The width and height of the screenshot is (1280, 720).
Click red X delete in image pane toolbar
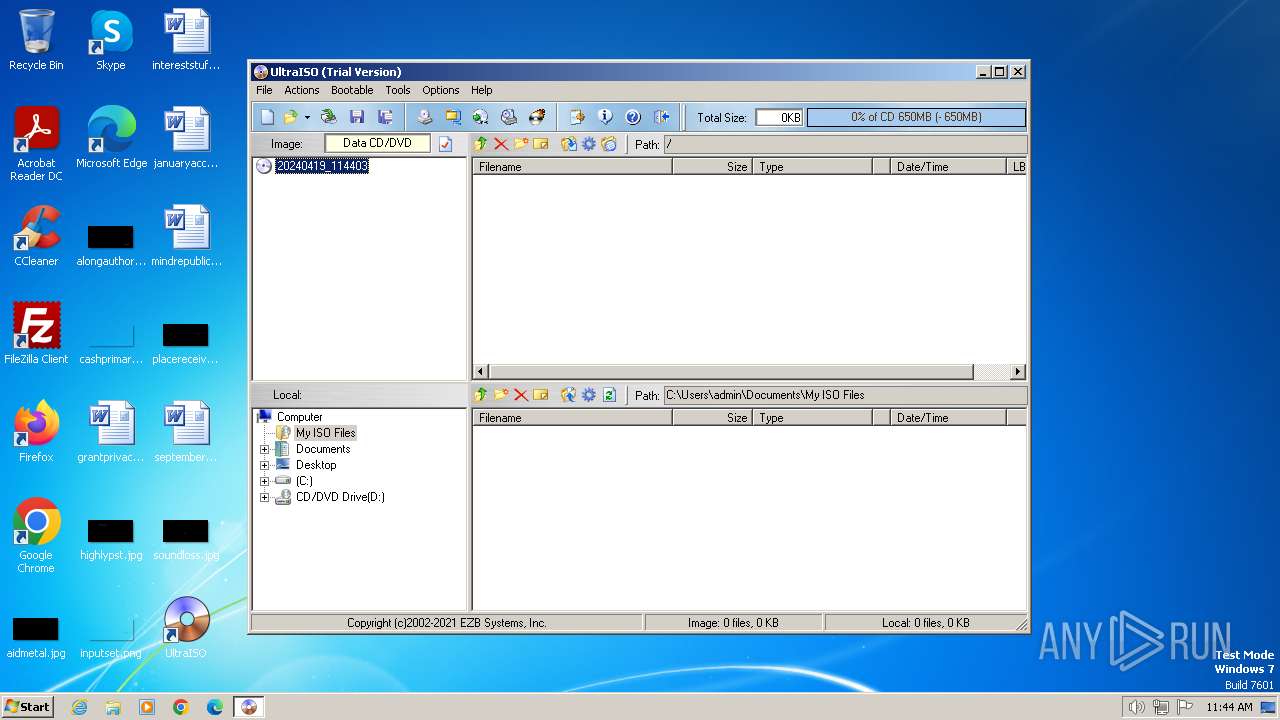501,144
